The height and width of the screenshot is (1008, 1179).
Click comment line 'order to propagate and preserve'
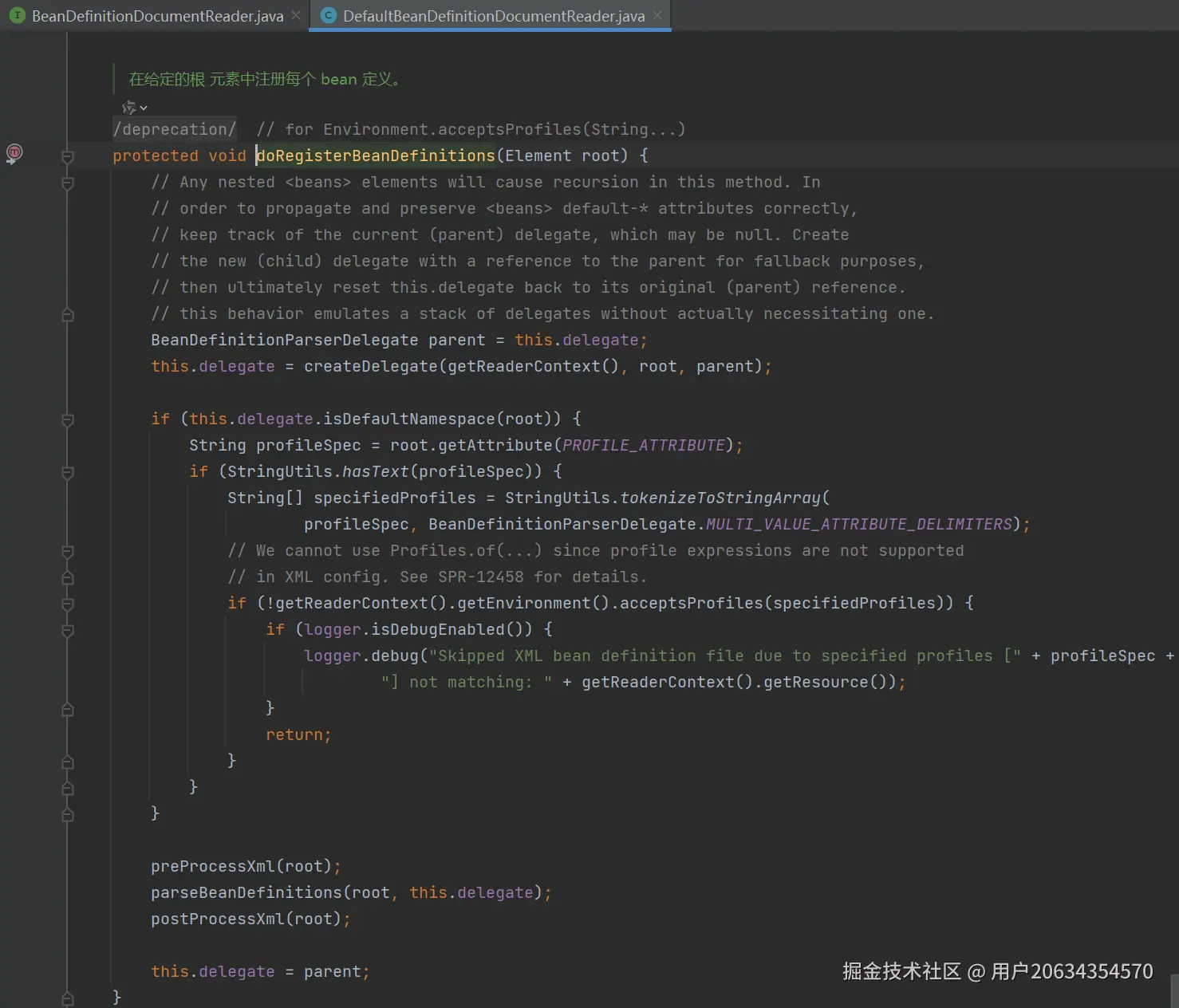click(504, 208)
